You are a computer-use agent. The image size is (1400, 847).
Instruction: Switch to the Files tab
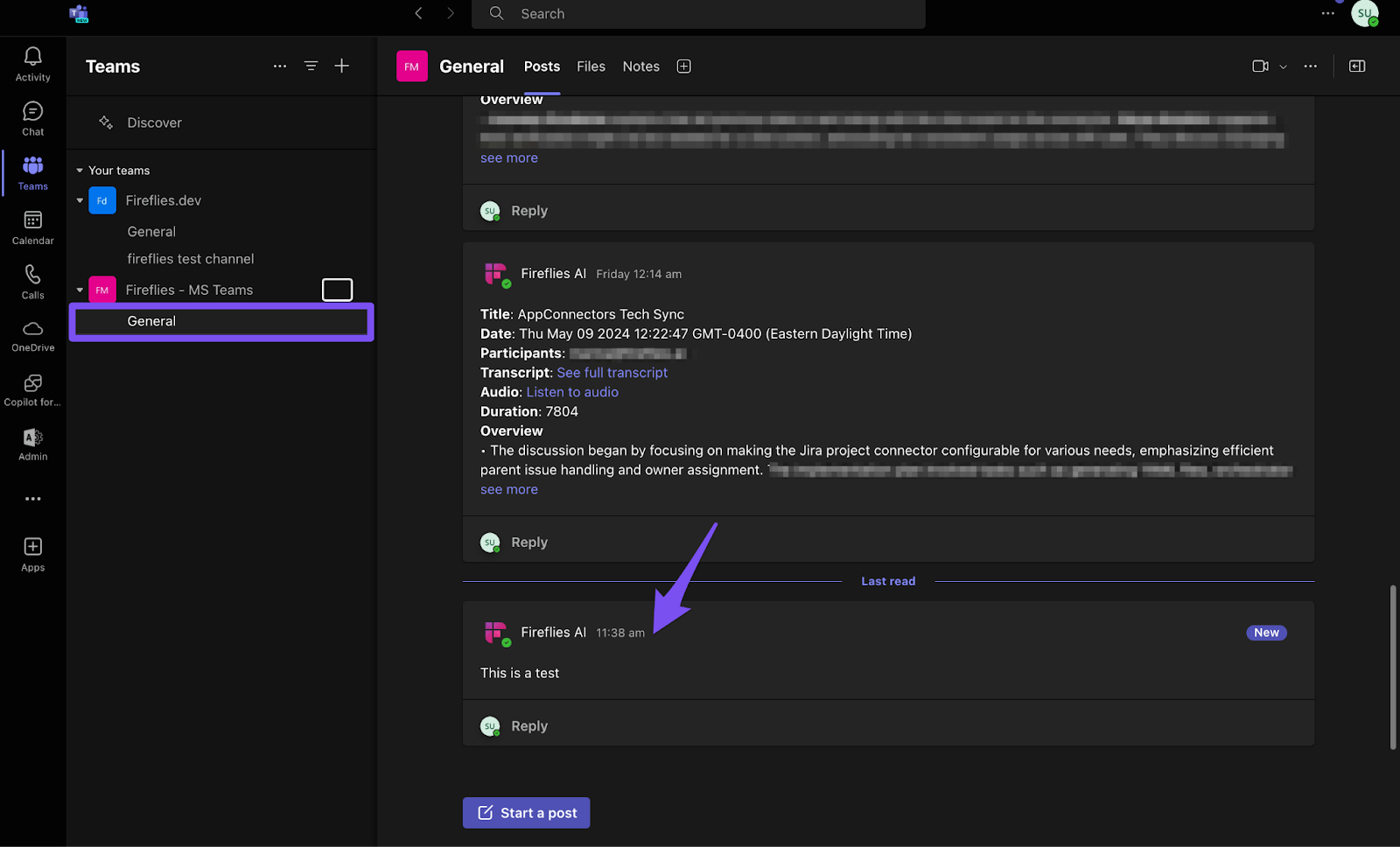[591, 66]
